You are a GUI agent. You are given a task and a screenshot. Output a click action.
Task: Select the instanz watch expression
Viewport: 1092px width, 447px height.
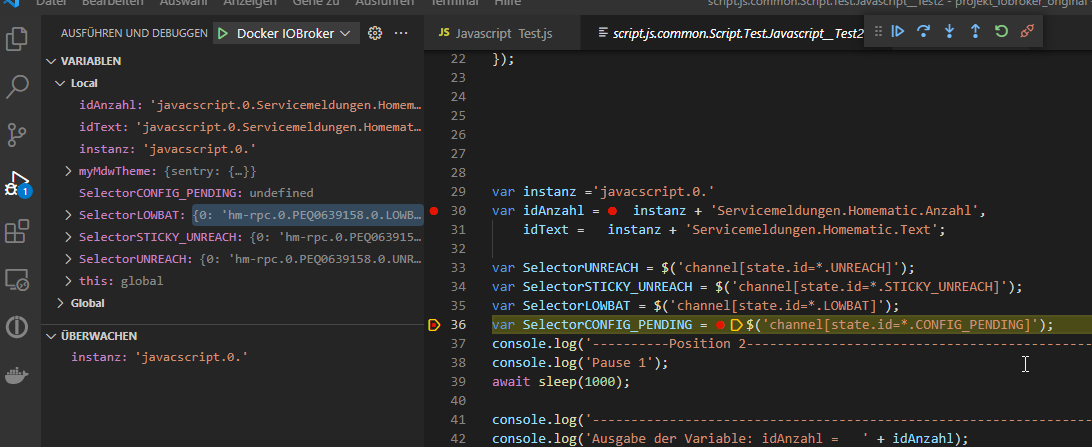tap(233, 357)
